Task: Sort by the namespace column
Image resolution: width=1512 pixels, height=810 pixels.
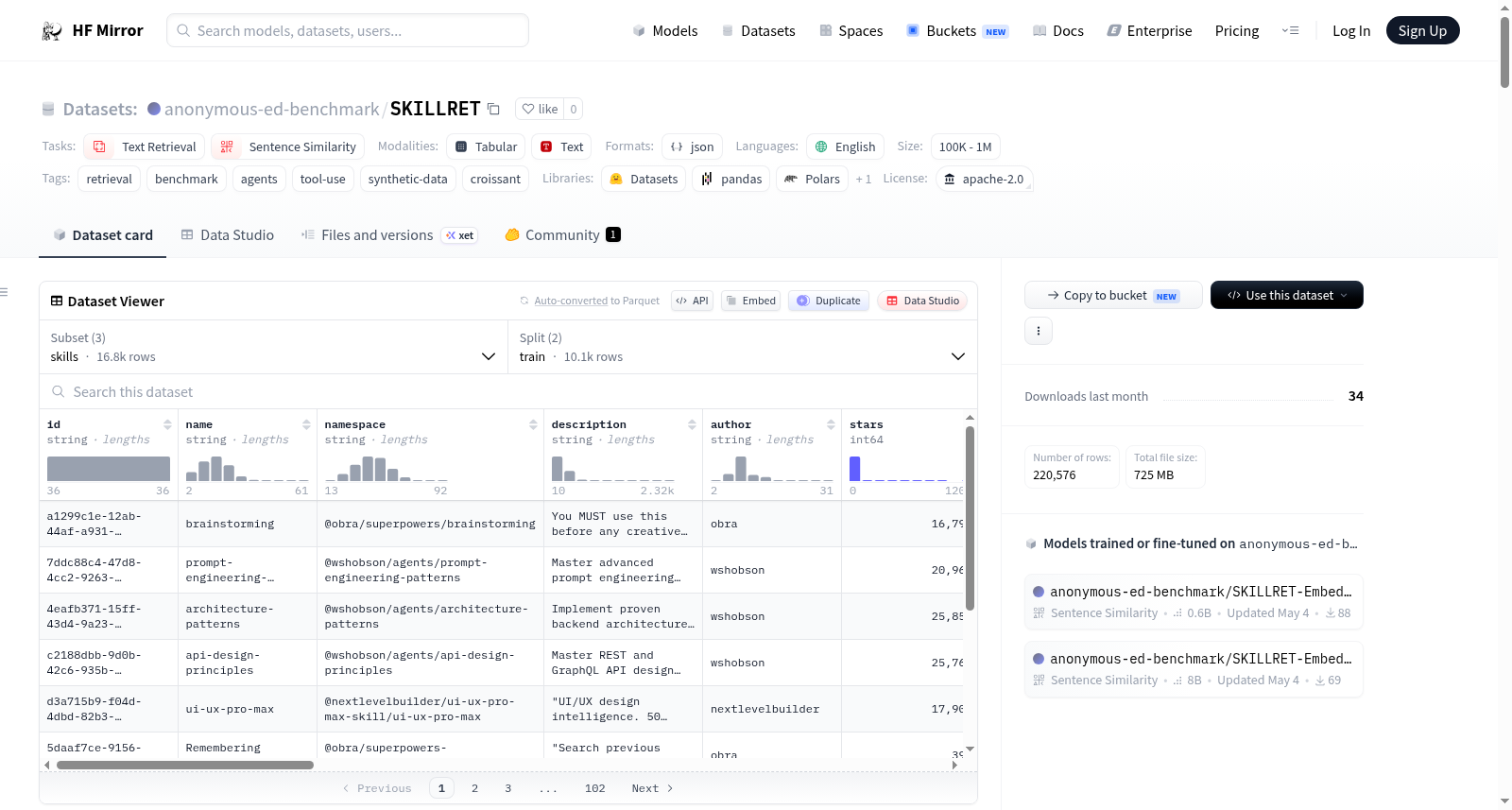Action: pos(533,424)
